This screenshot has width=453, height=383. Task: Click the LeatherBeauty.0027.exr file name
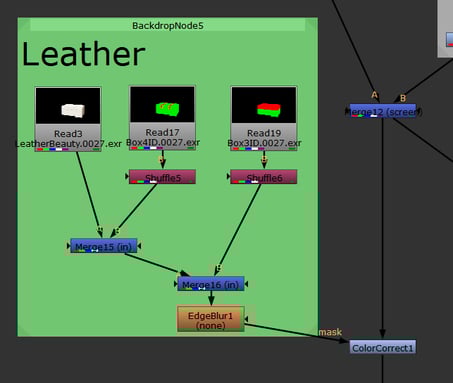point(68,144)
